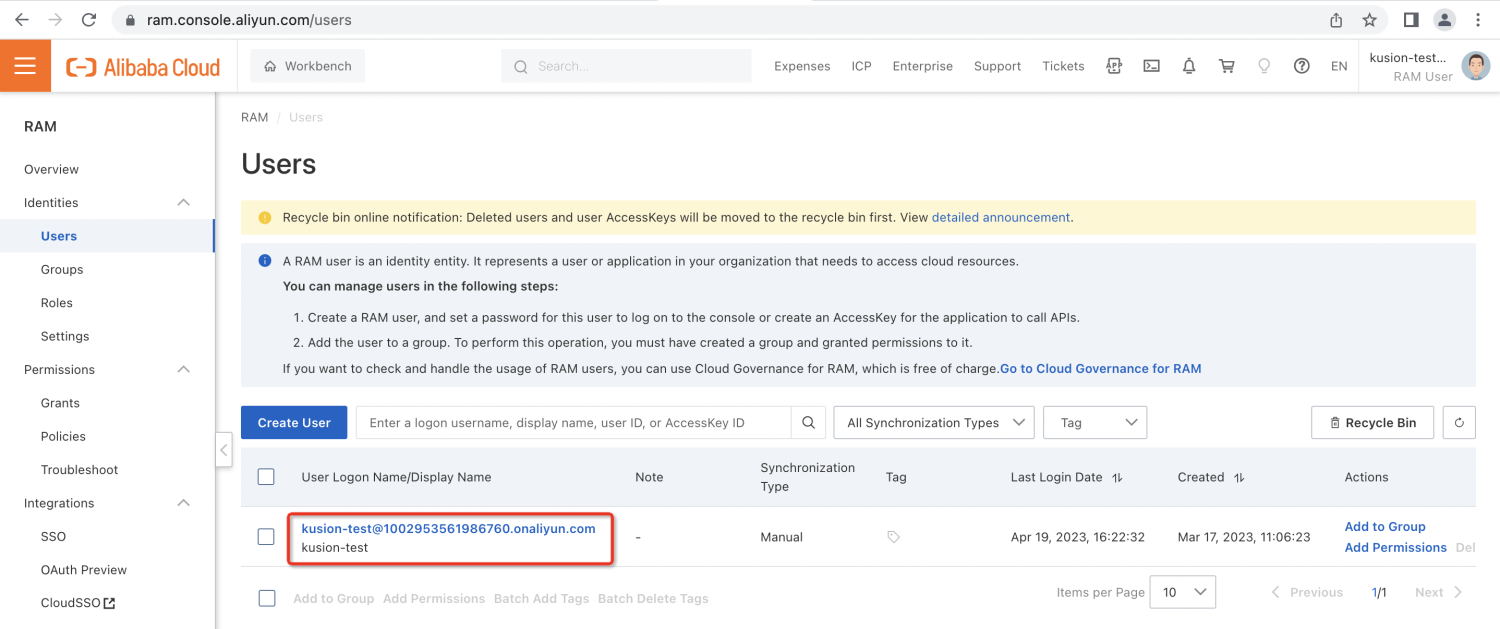1500x629 pixels.
Task: Click the search magnifier in user filter
Action: pyautogui.click(x=808, y=423)
